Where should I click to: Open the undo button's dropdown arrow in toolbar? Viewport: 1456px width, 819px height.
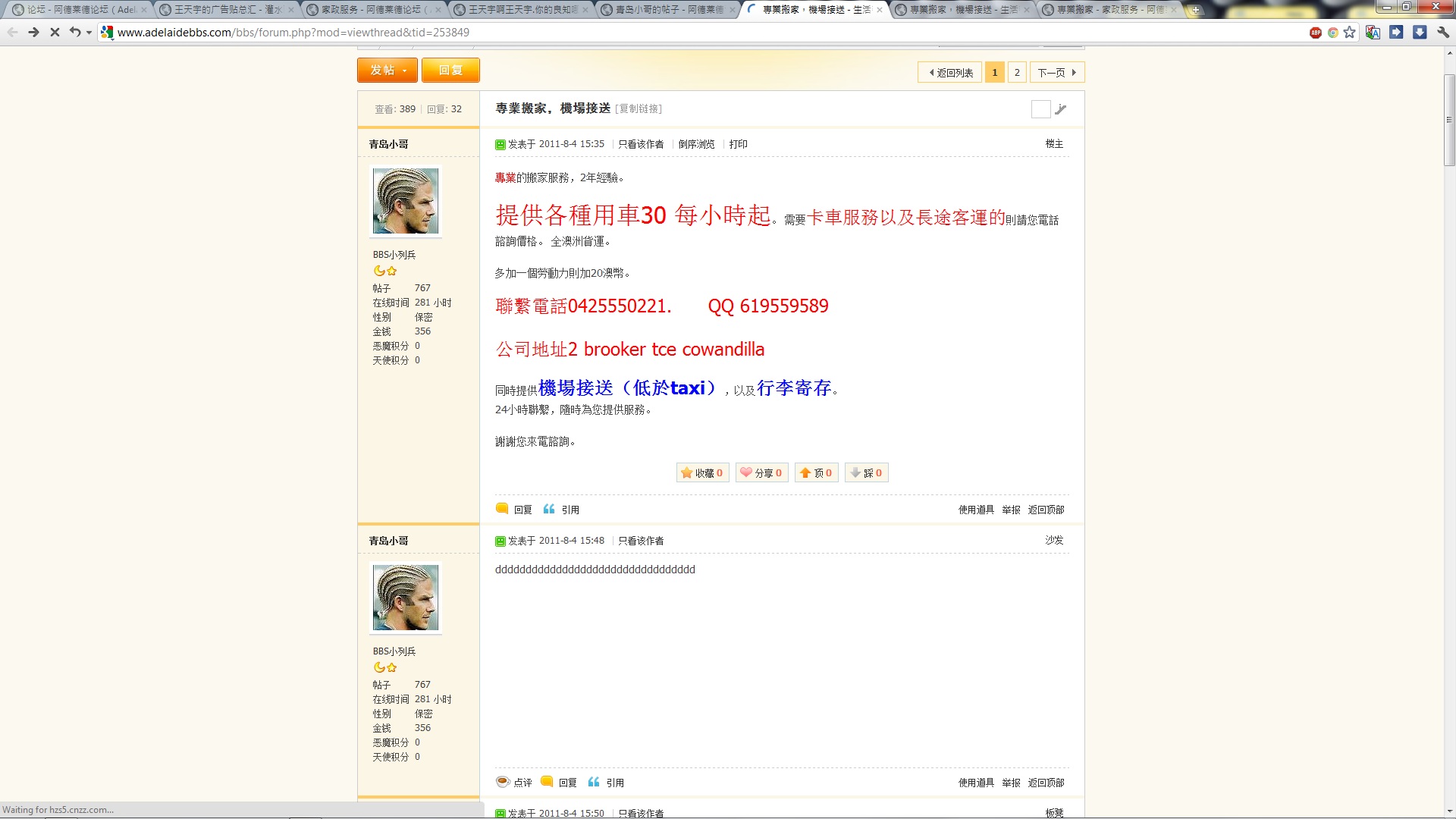pyautogui.click(x=89, y=33)
